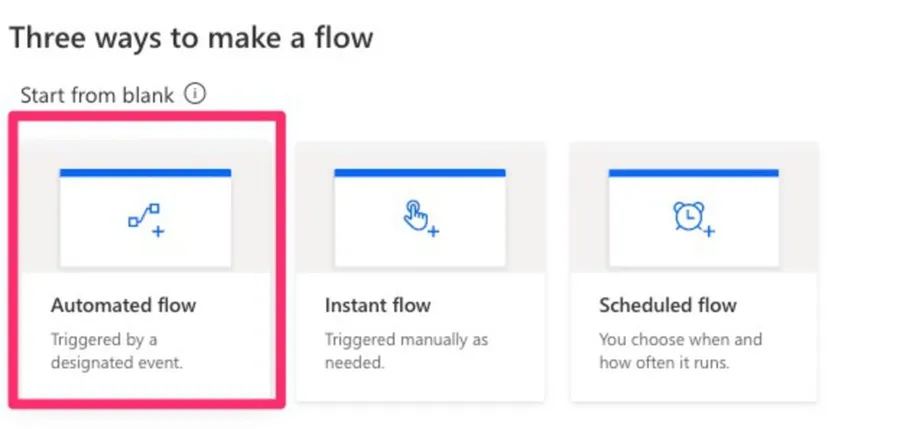Screen dimensions: 900x429
Task: Click the 'Start from blank' label
Action: point(97,95)
